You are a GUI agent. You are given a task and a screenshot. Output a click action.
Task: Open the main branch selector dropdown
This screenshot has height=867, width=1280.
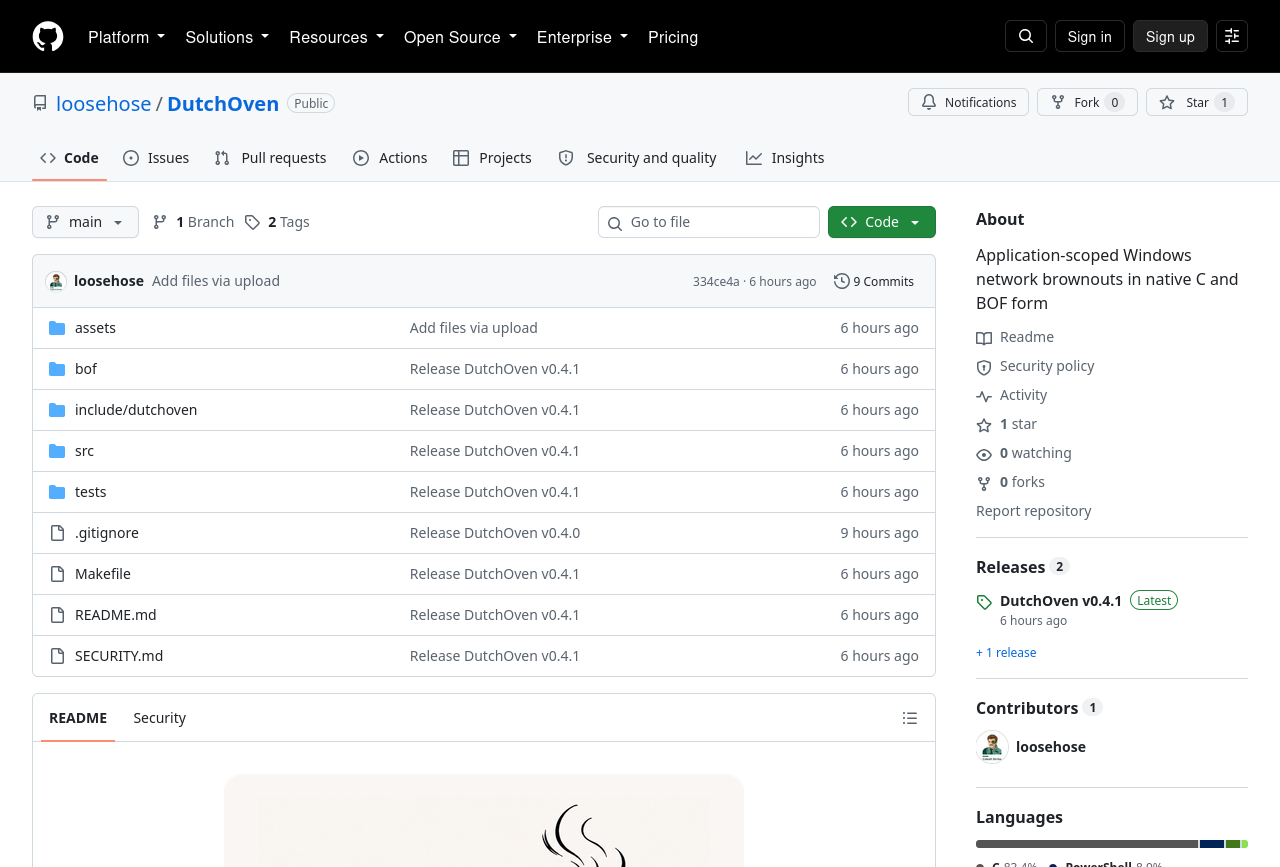(85, 222)
